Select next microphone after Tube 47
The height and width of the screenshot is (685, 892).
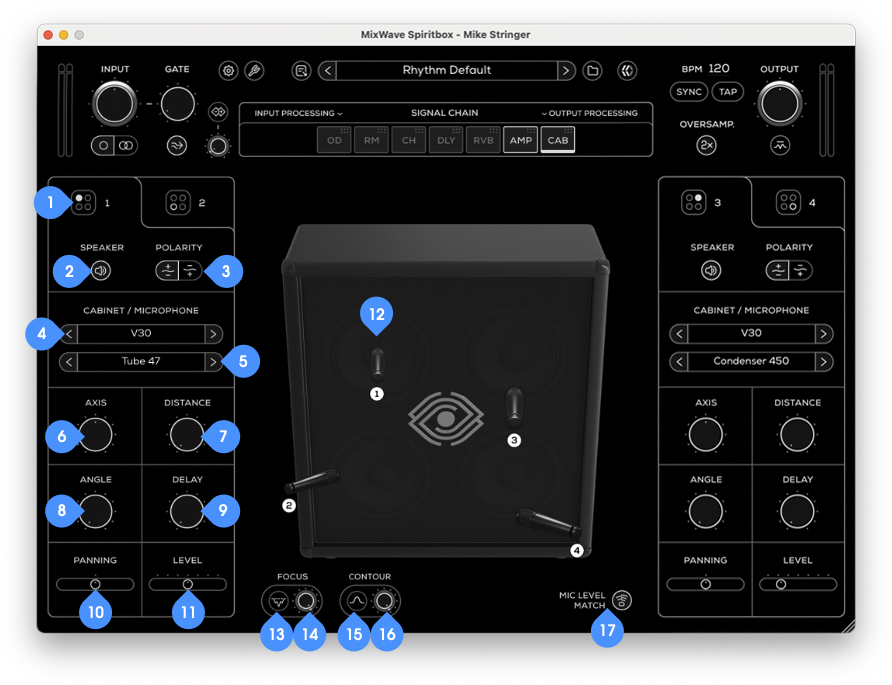[213, 361]
